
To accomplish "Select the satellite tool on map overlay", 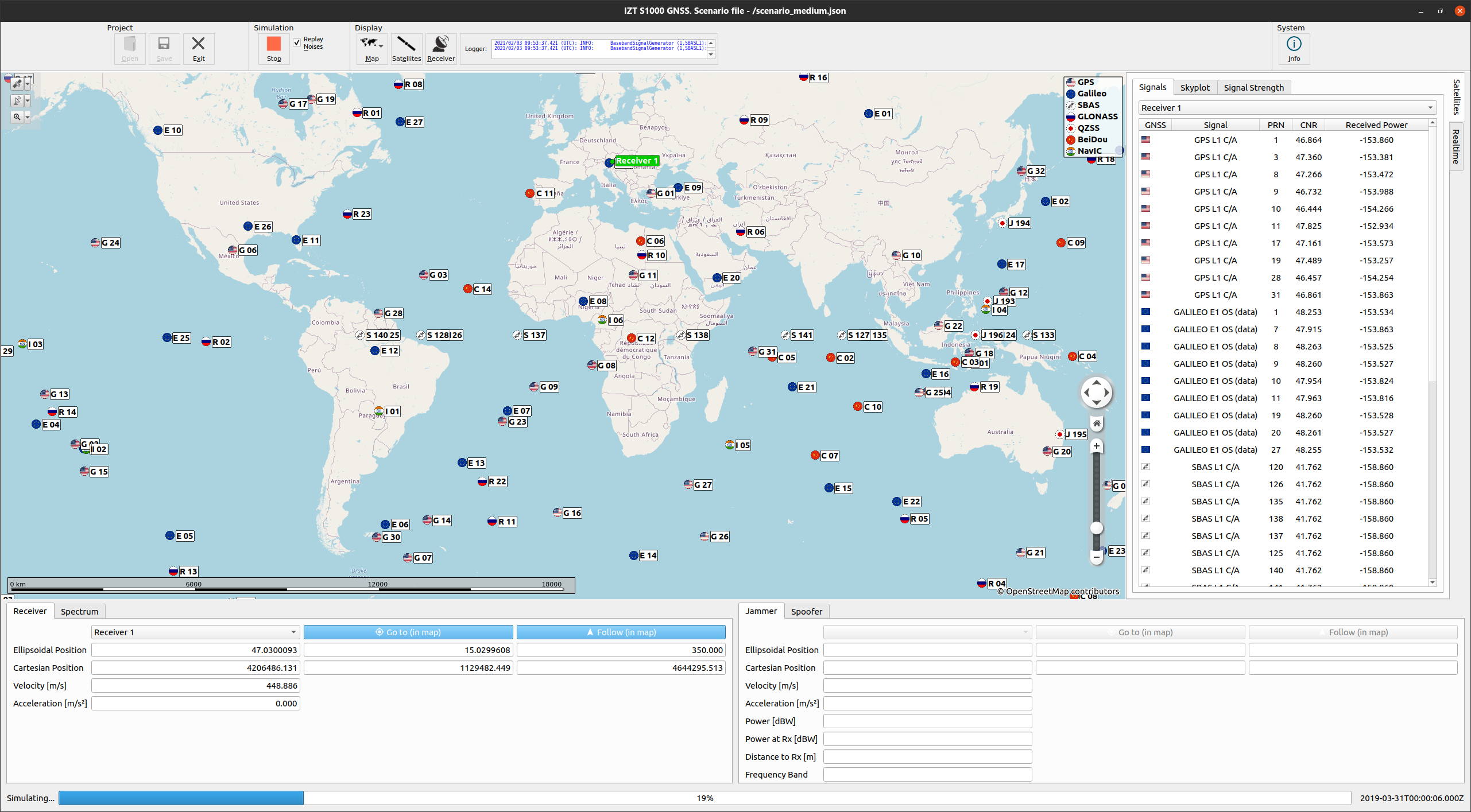I will (17, 84).
